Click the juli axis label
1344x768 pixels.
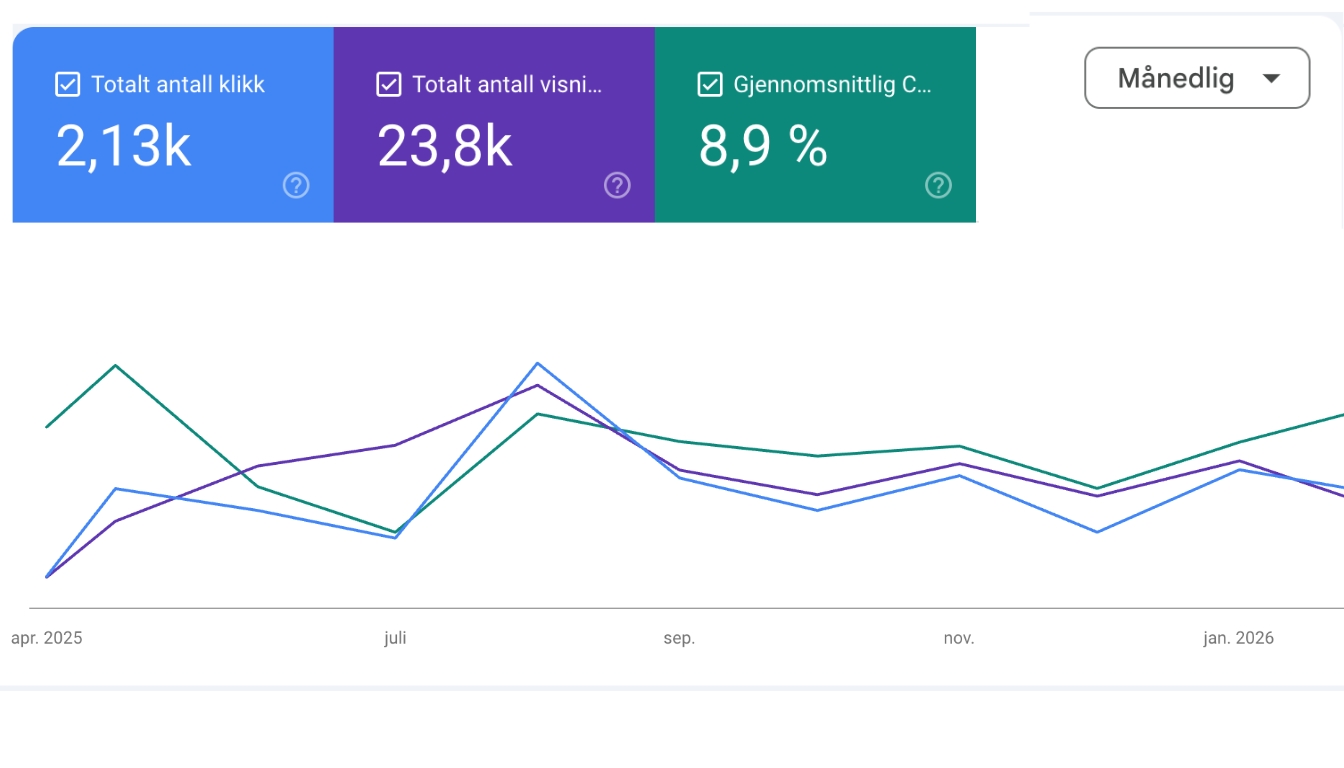click(x=395, y=638)
